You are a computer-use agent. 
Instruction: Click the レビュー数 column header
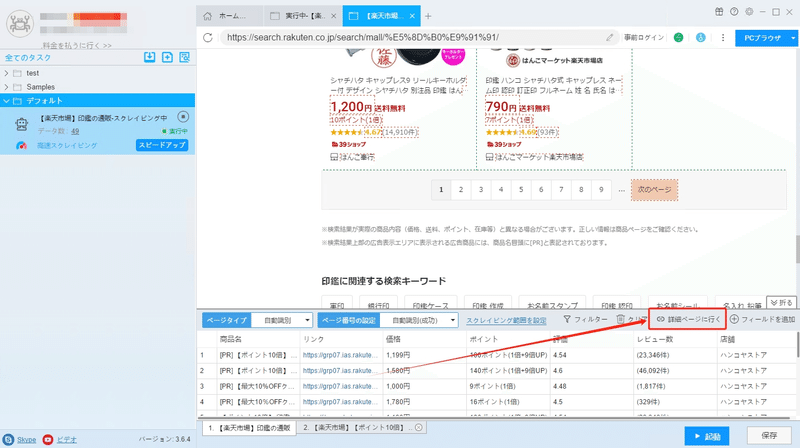click(x=676, y=339)
